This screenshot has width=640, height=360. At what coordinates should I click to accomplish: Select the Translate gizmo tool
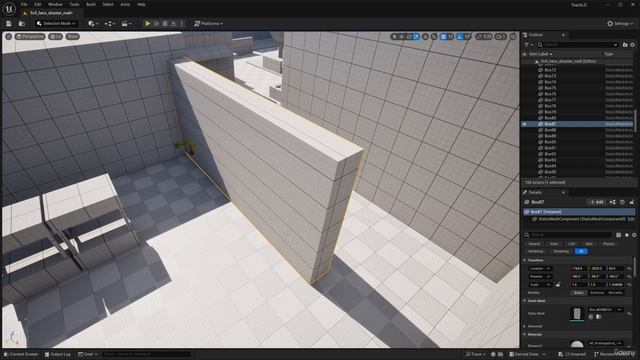(x=402, y=37)
